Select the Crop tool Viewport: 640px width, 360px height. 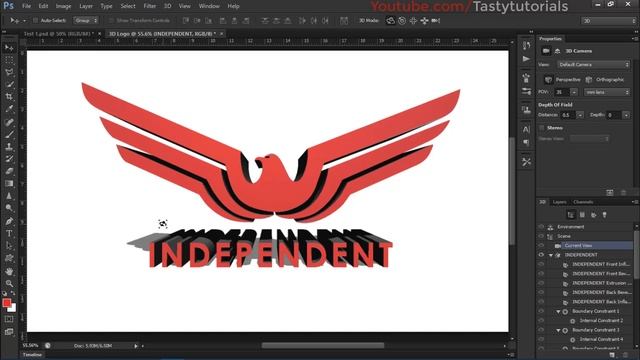click(x=9, y=97)
